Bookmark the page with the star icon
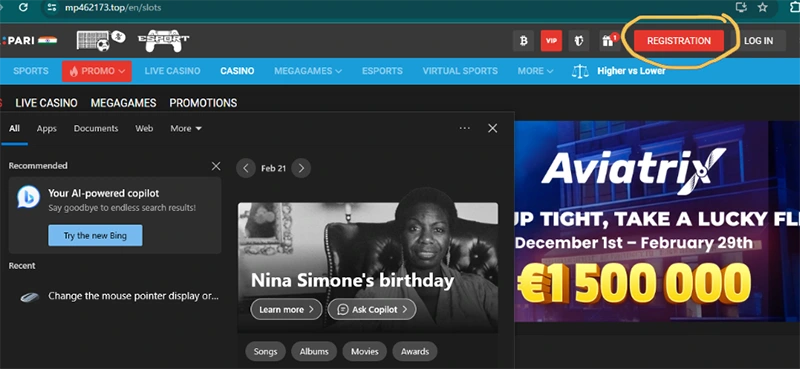 [x=762, y=7]
